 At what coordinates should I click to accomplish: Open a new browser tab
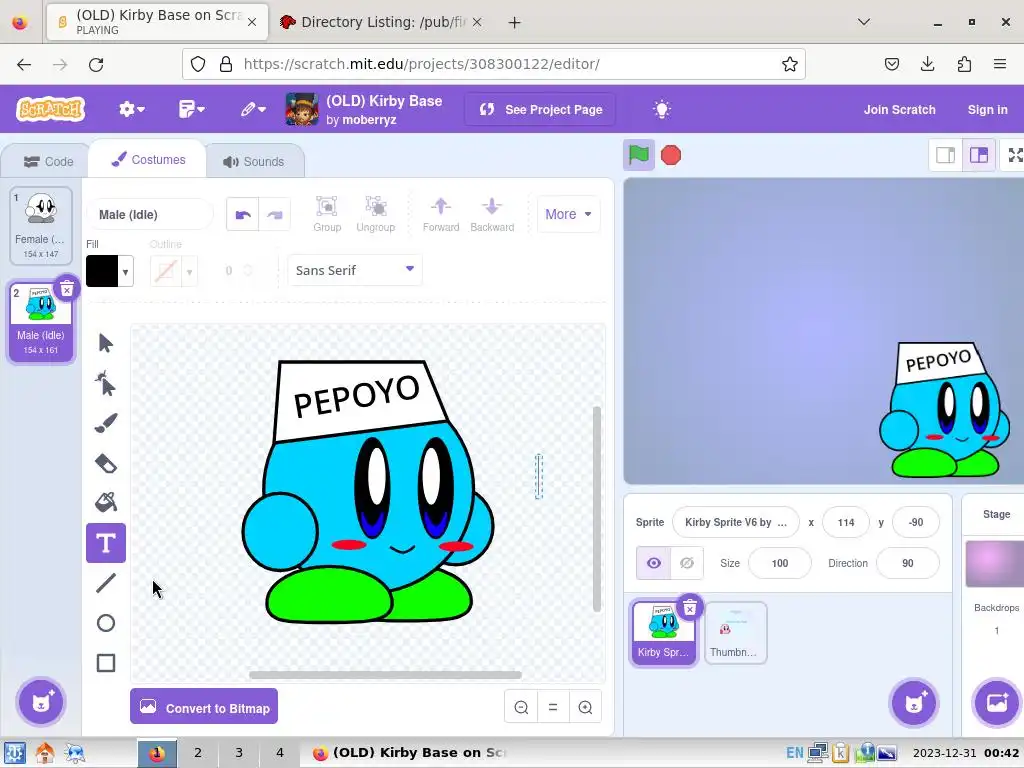(515, 22)
